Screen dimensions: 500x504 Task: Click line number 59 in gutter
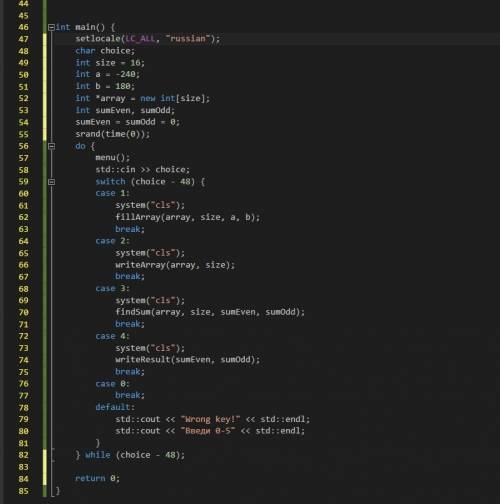point(23,182)
